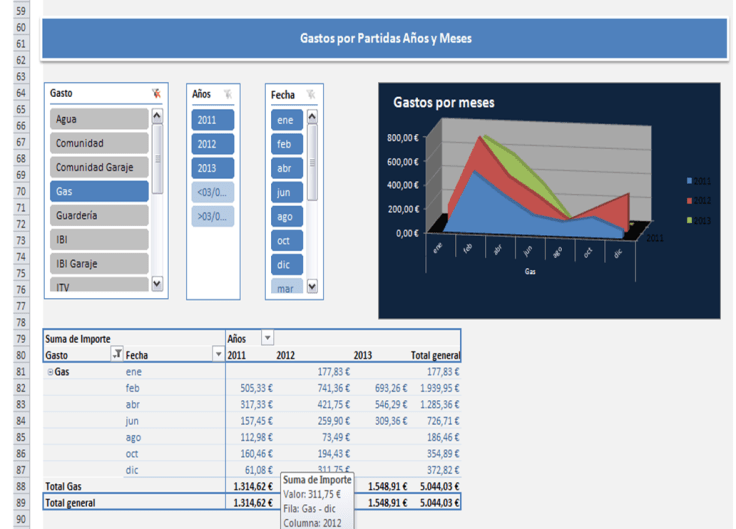Open the Años column dropdown in pivot table
The height and width of the screenshot is (529, 736).
click(x=267, y=338)
